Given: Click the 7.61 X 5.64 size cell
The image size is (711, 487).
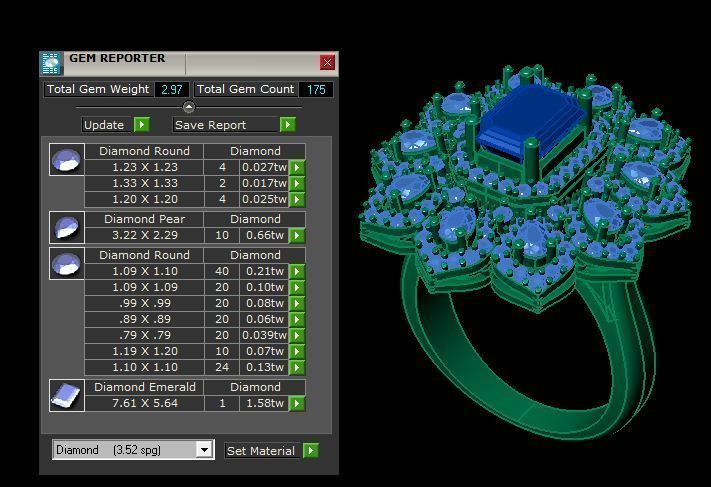Looking at the screenshot, I should pyautogui.click(x=144, y=403).
